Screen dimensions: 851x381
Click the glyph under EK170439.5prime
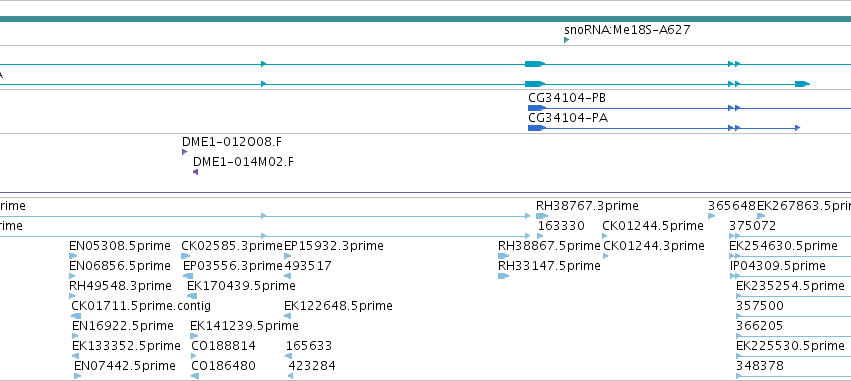[x=192, y=296]
